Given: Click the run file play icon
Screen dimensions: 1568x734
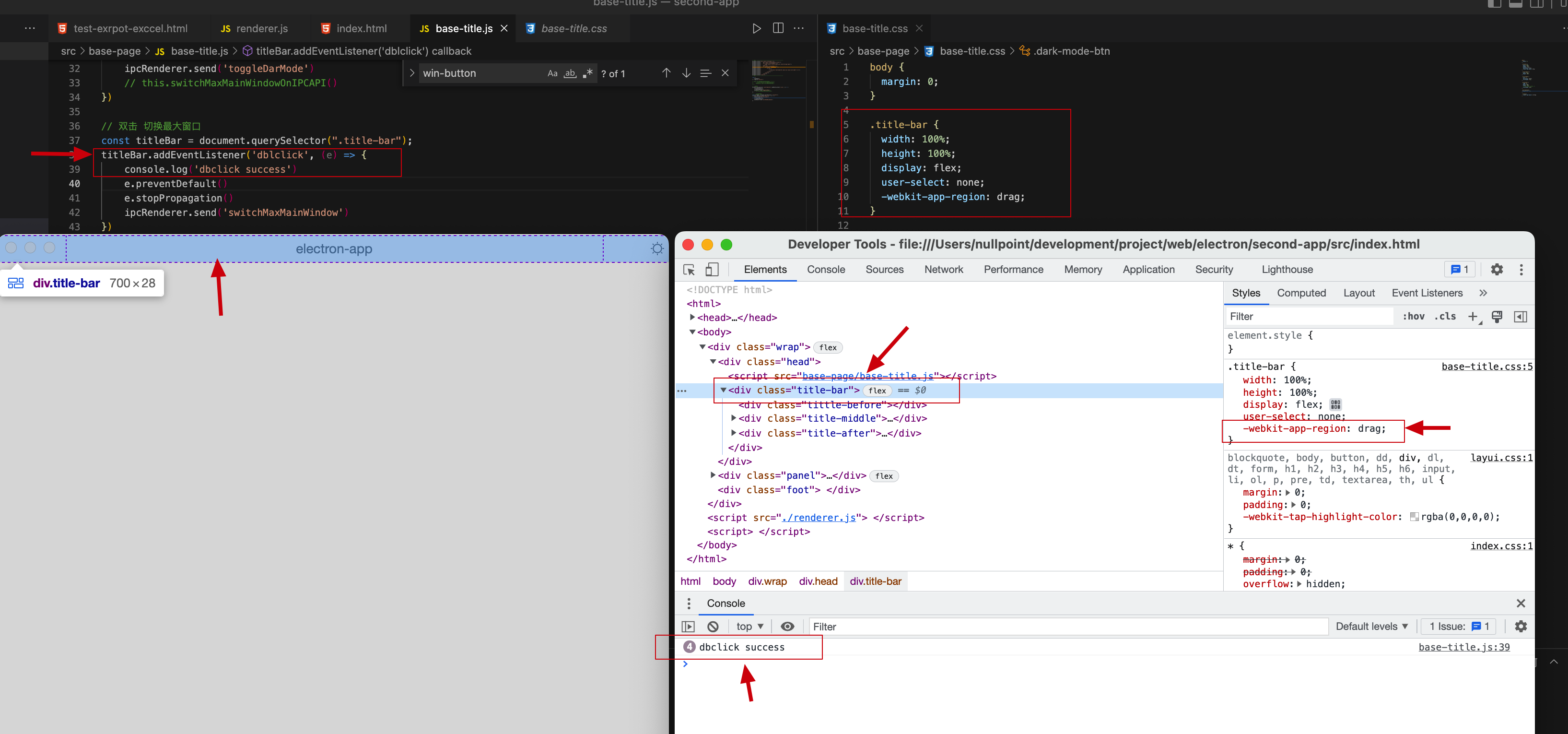Looking at the screenshot, I should pos(756,29).
